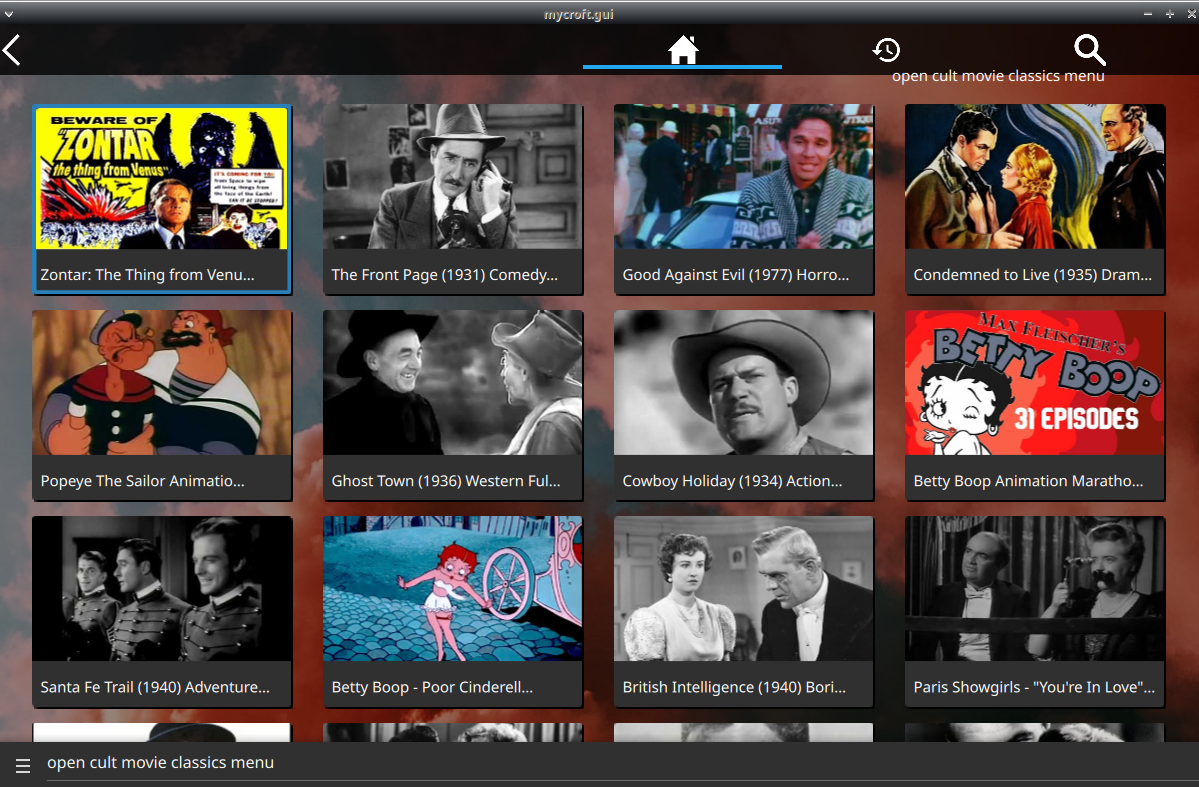This screenshot has height=787, width=1199.
Task: Open window menu arrow in title bar
Action: pyautogui.click(x=8, y=15)
